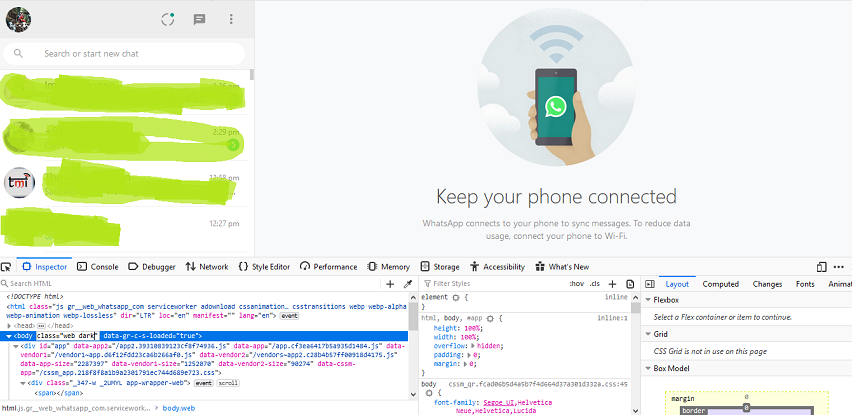The image size is (852, 415).
Task: Focus the Search or start new chat field
Action: (x=124, y=54)
